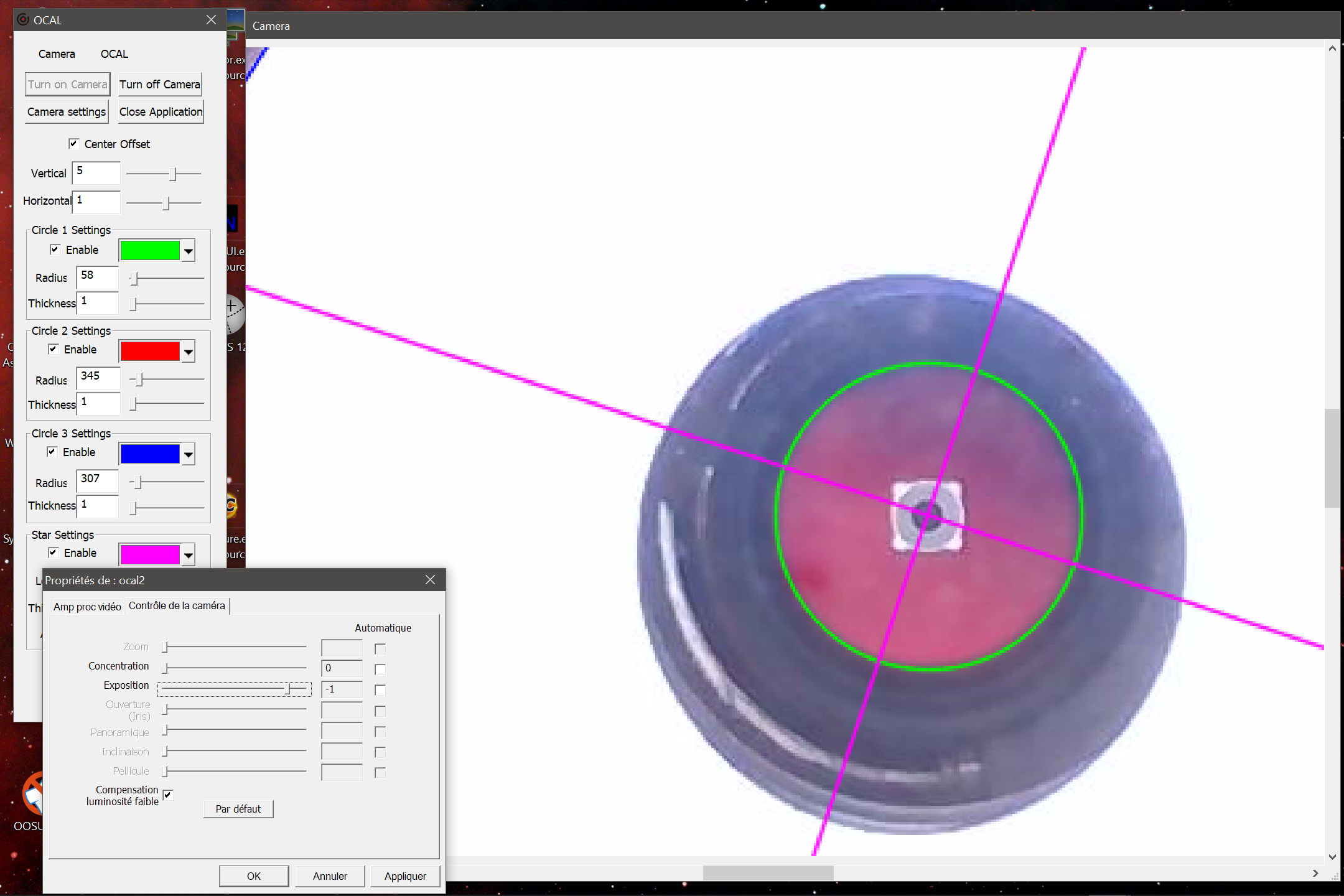Toggle the Center Offset checkbox
Image resolution: width=1344 pixels, height=896 pixels.
tap(73, 144)
